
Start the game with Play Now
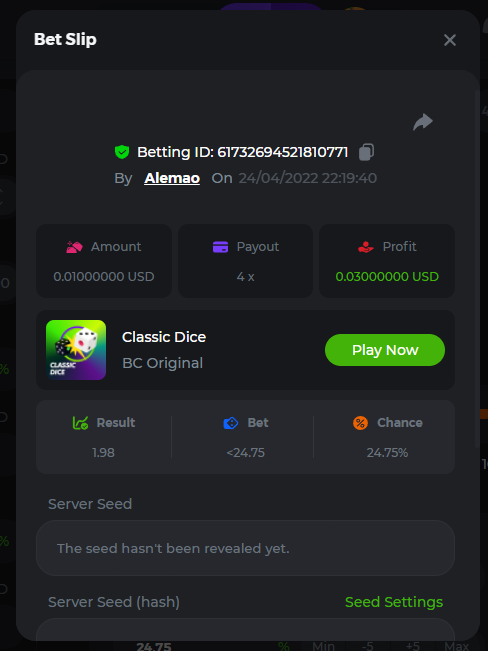coord(385,350)
